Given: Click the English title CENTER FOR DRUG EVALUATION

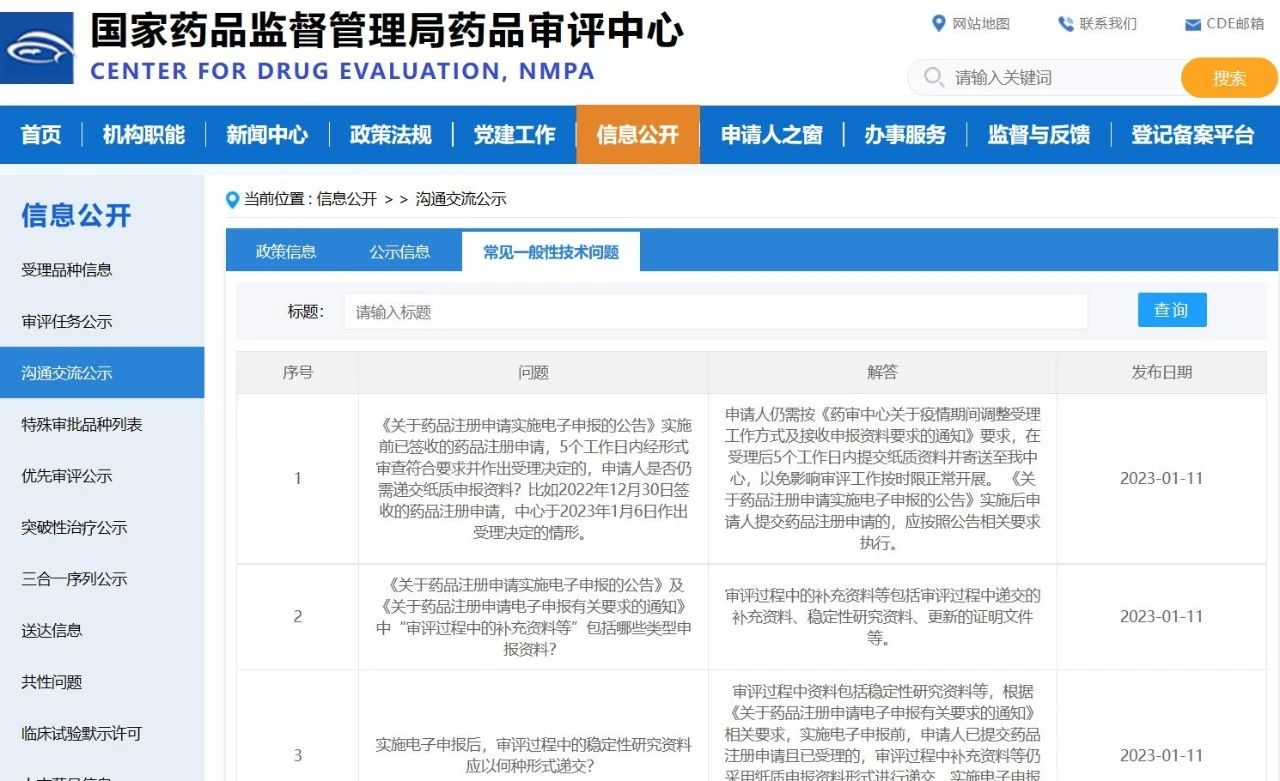Looking at the screenshot, I should point(343,72).
